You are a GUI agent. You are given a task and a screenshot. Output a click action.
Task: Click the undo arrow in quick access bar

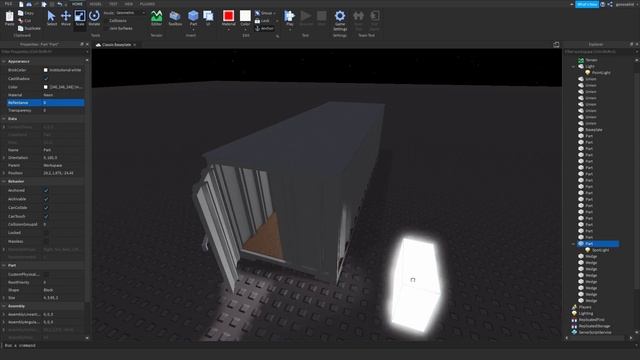[x=60, y=4]
